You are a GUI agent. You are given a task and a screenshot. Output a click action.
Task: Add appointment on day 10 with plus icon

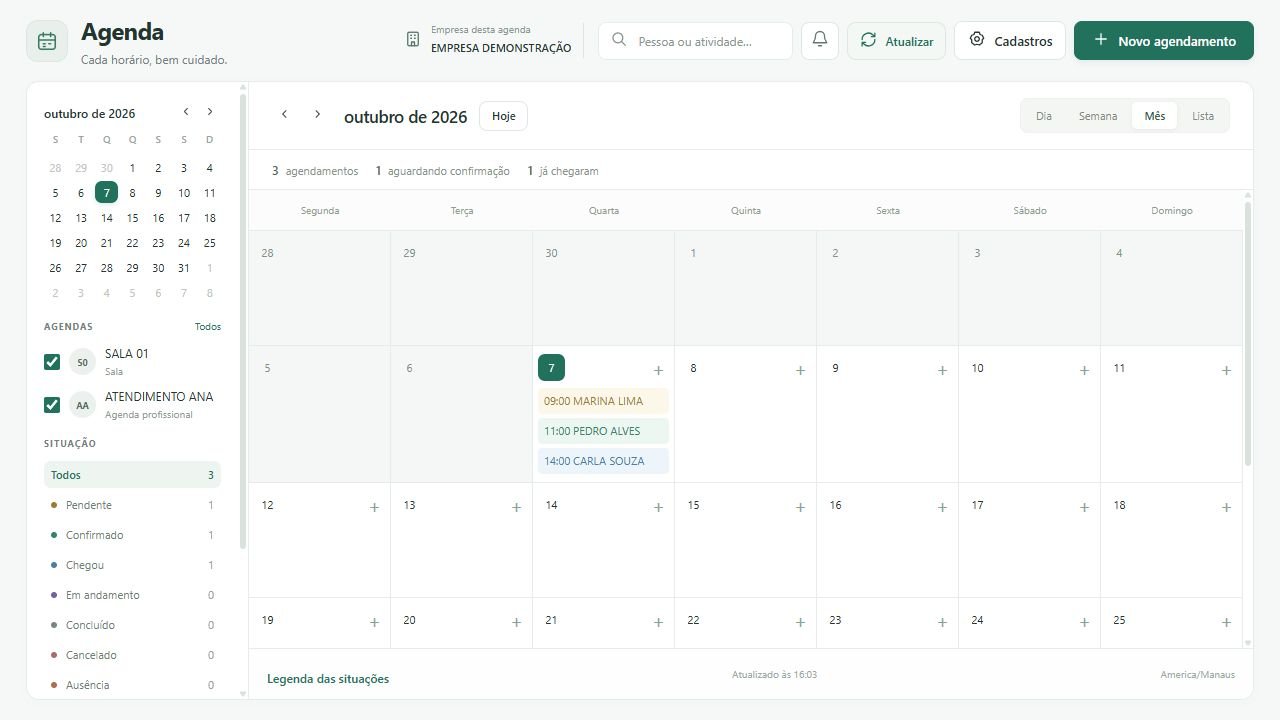click(x=1084, y=370)
